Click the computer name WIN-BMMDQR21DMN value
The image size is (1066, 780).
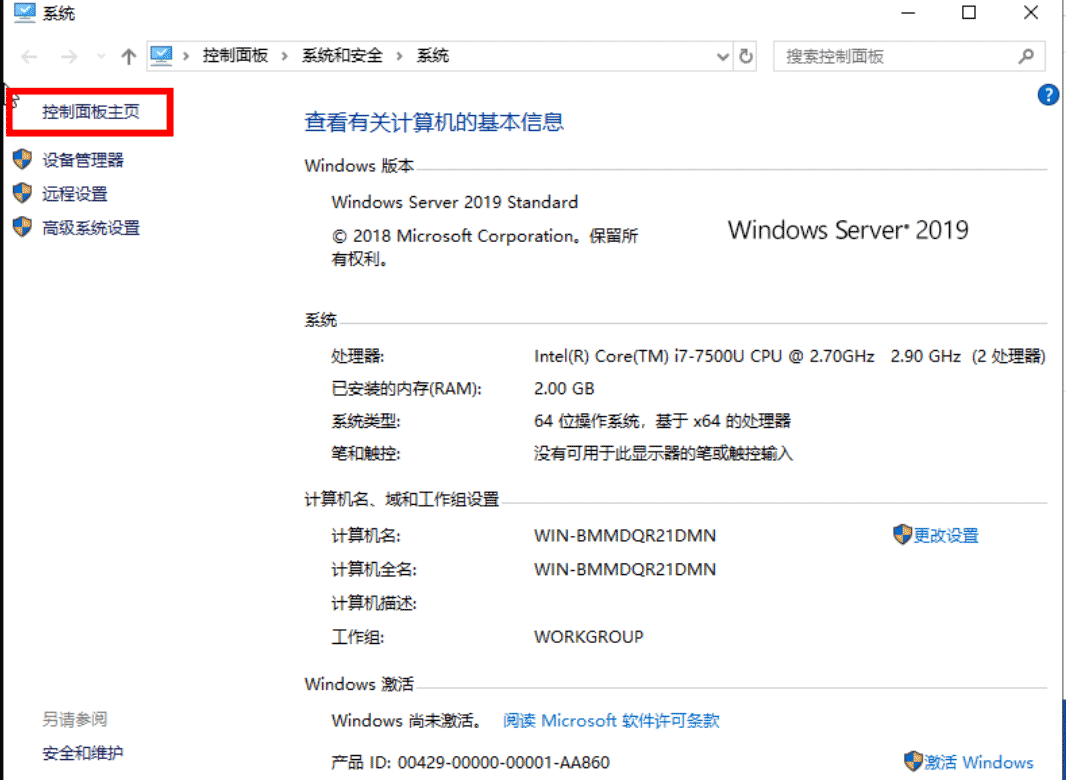625,536
